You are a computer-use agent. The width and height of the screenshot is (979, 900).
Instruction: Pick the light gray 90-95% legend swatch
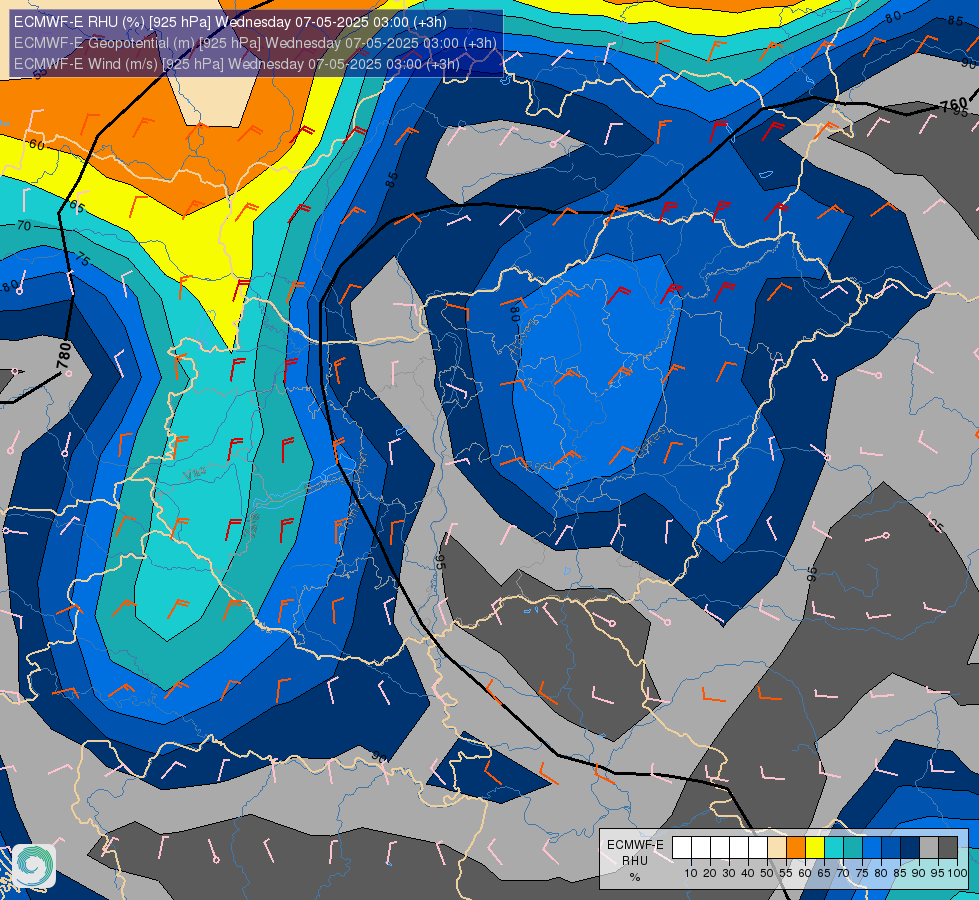(x=929, y=848)
